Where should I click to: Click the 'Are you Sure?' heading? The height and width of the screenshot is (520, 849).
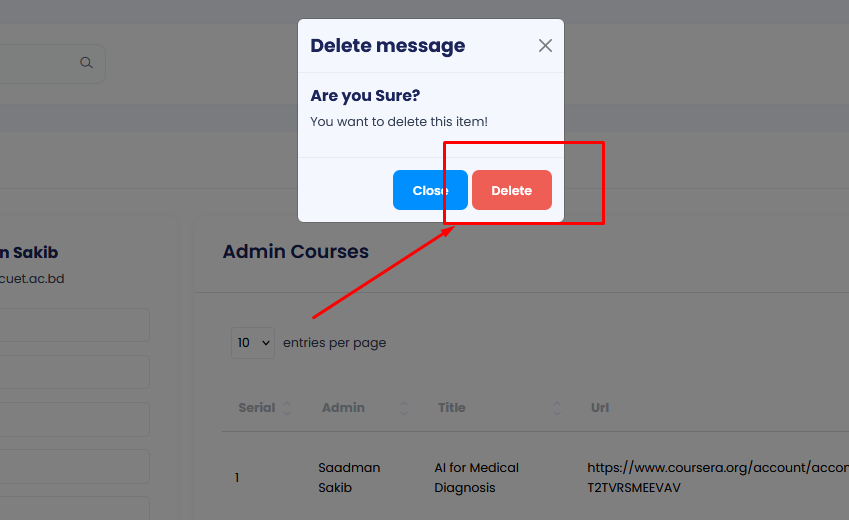365,96
